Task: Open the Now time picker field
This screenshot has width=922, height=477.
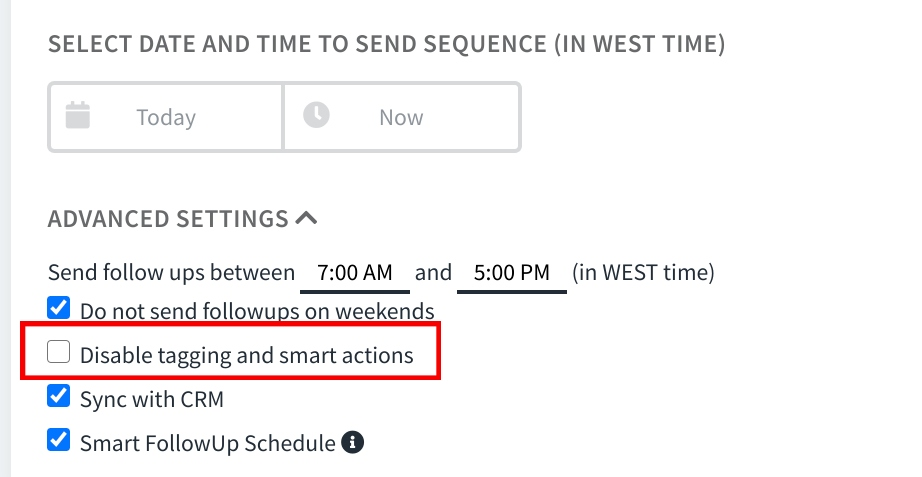Action: (x=402, y=117)
